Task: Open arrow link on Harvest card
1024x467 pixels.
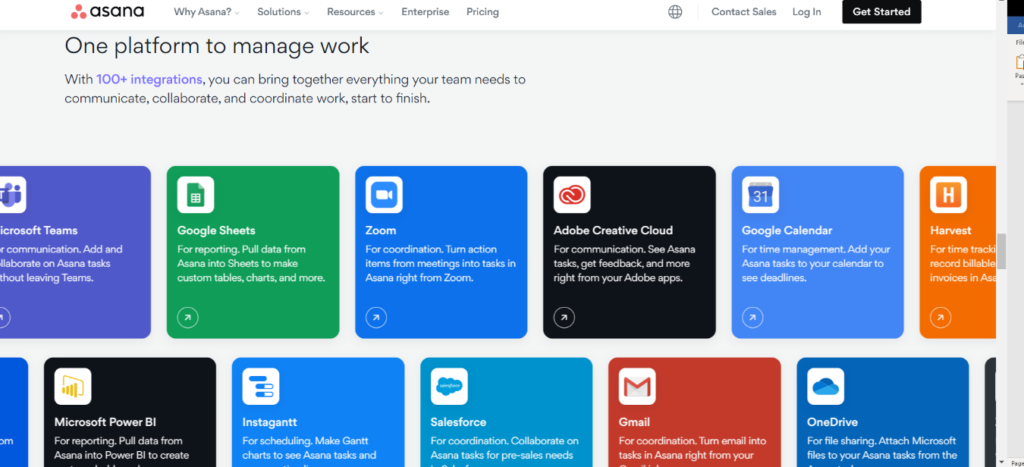Action: coord(940,318)
